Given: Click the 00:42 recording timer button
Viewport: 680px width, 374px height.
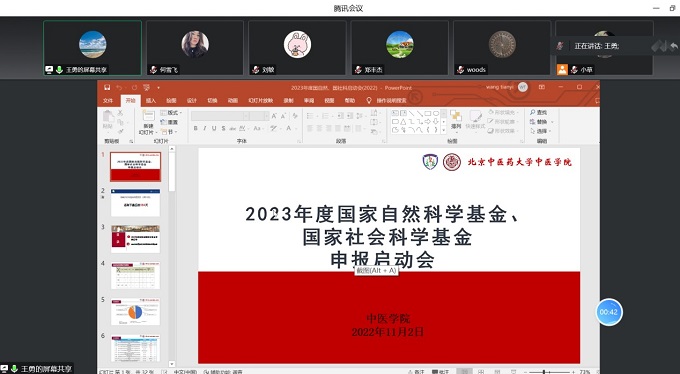Looking at the screenshot, I should [x=609, y=312].
